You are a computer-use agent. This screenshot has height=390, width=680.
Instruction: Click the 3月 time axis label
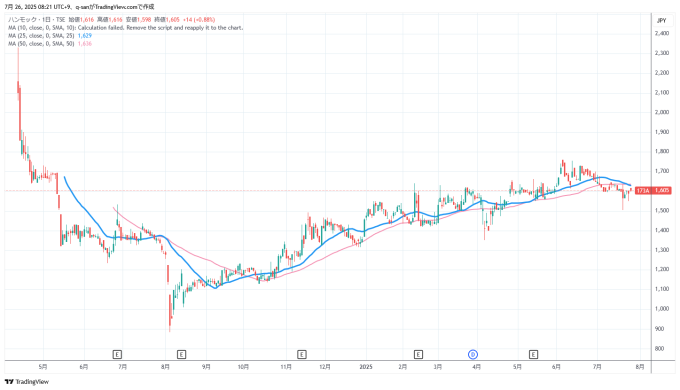tap(438, 367)
